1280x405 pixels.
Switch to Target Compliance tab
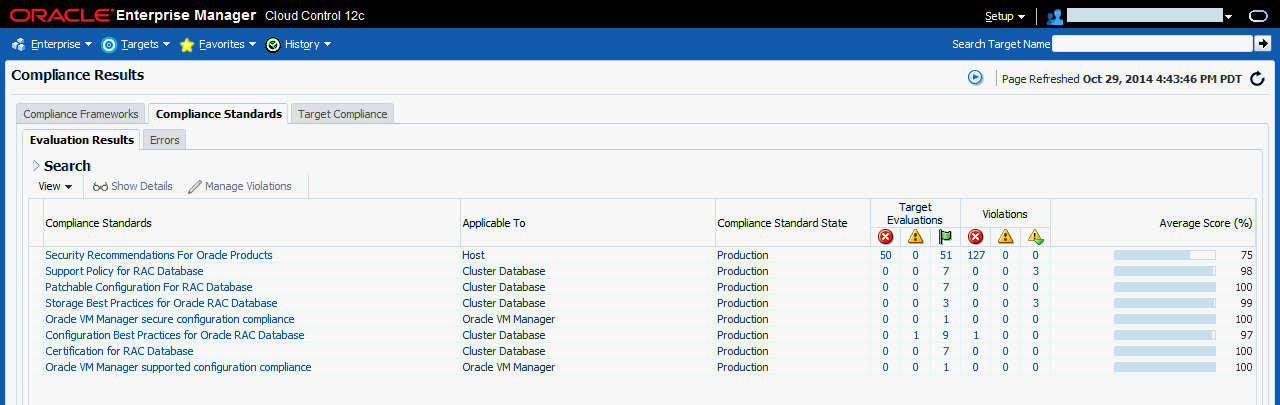click(x=343, y=114)
